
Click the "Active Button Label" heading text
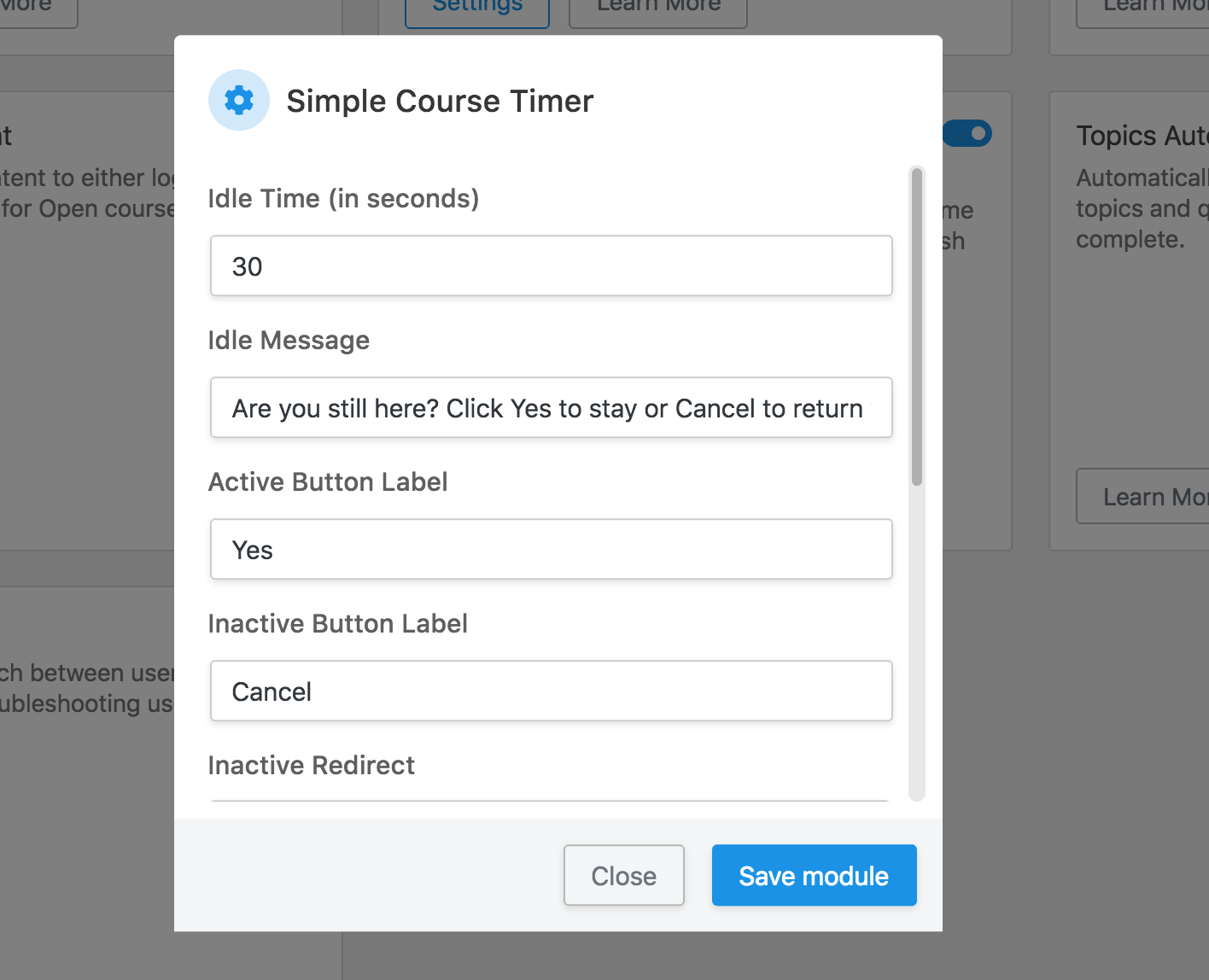(328, 482)
